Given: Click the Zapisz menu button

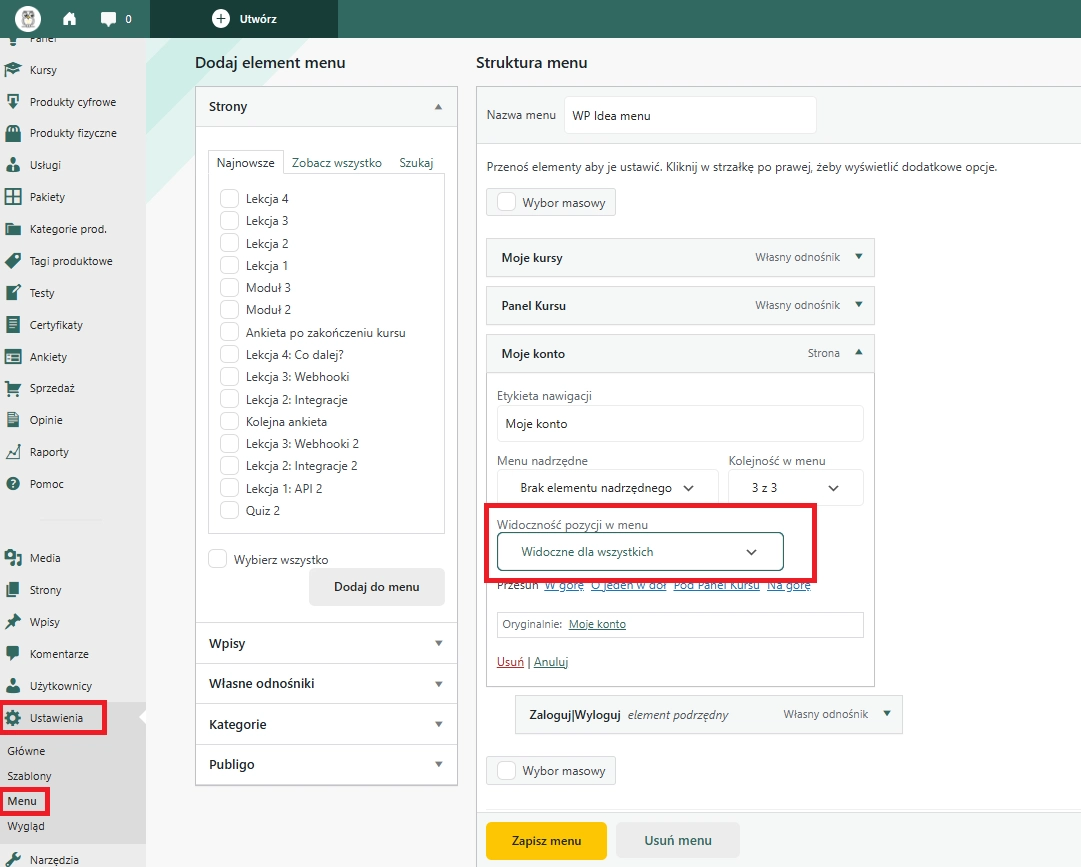Looking at the screenshot, I should (546, 841).
